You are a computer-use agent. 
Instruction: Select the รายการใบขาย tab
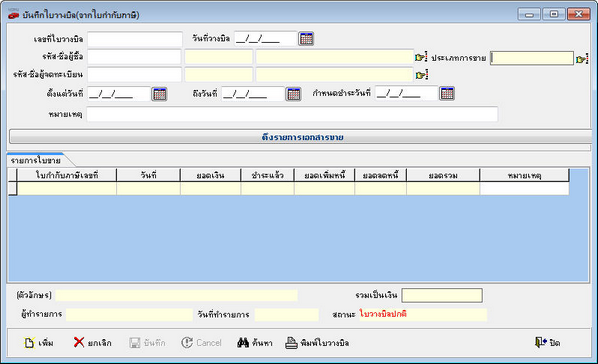tap(35, 160)
